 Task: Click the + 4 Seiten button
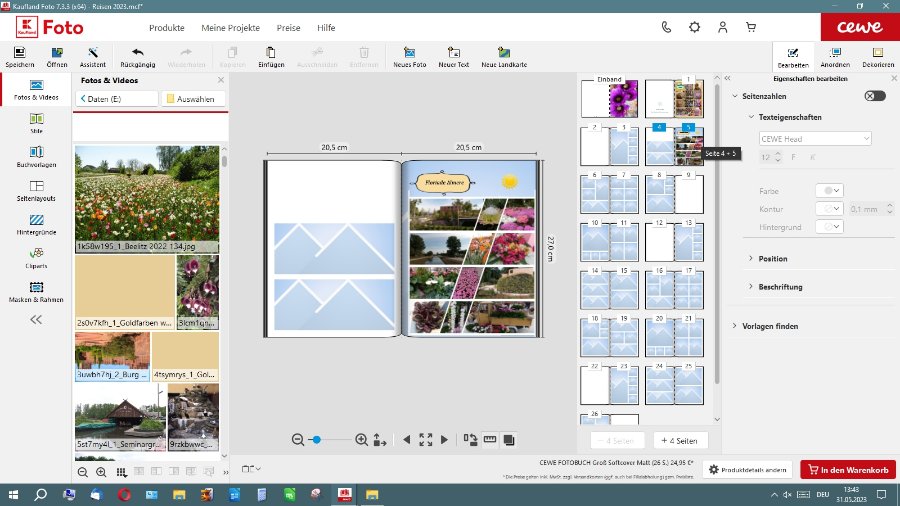(681, 441)
